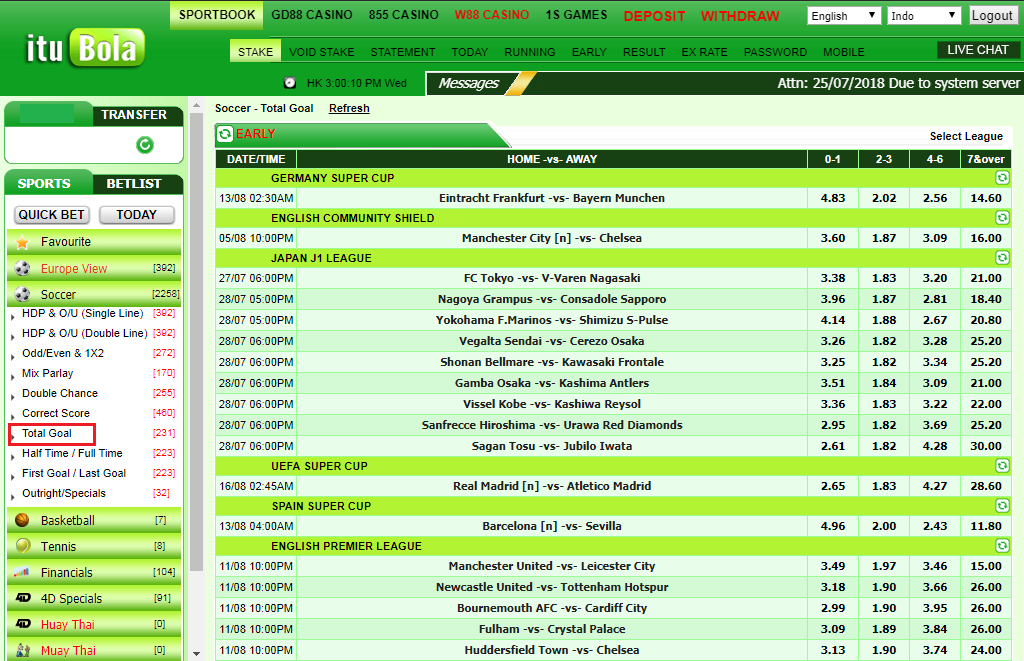Expand the Double Chance arrow
The image size is (1024, 661).
[13, 396]
